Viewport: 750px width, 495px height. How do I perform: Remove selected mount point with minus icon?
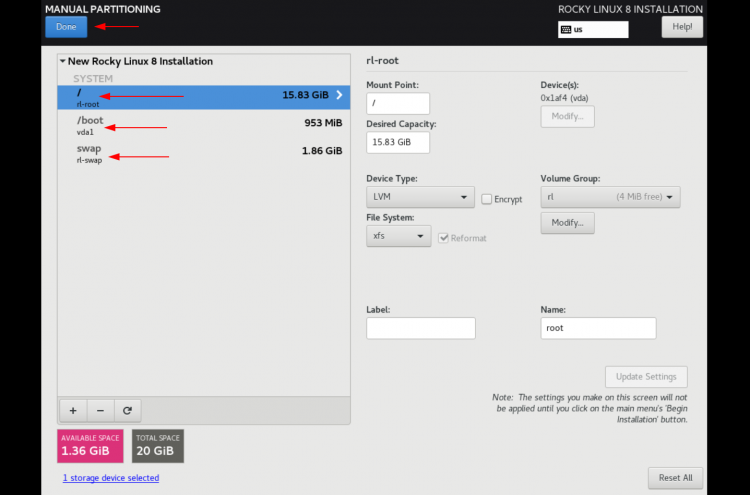[x=100, y=410]
